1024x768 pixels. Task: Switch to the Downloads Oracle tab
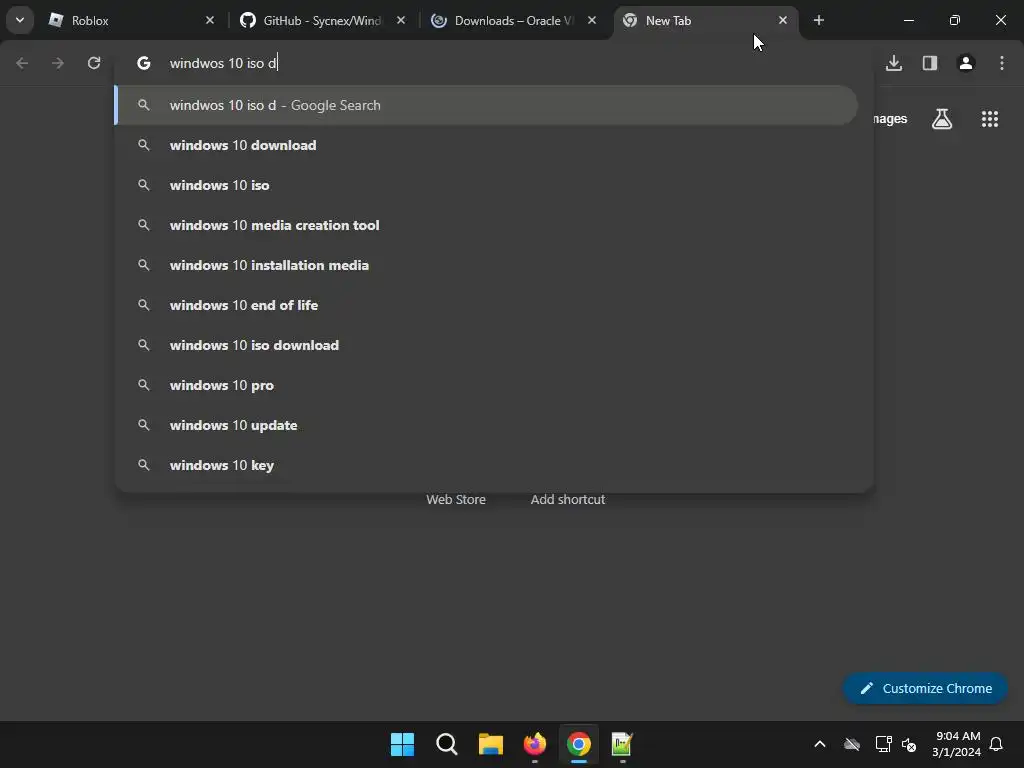point(513,20)
